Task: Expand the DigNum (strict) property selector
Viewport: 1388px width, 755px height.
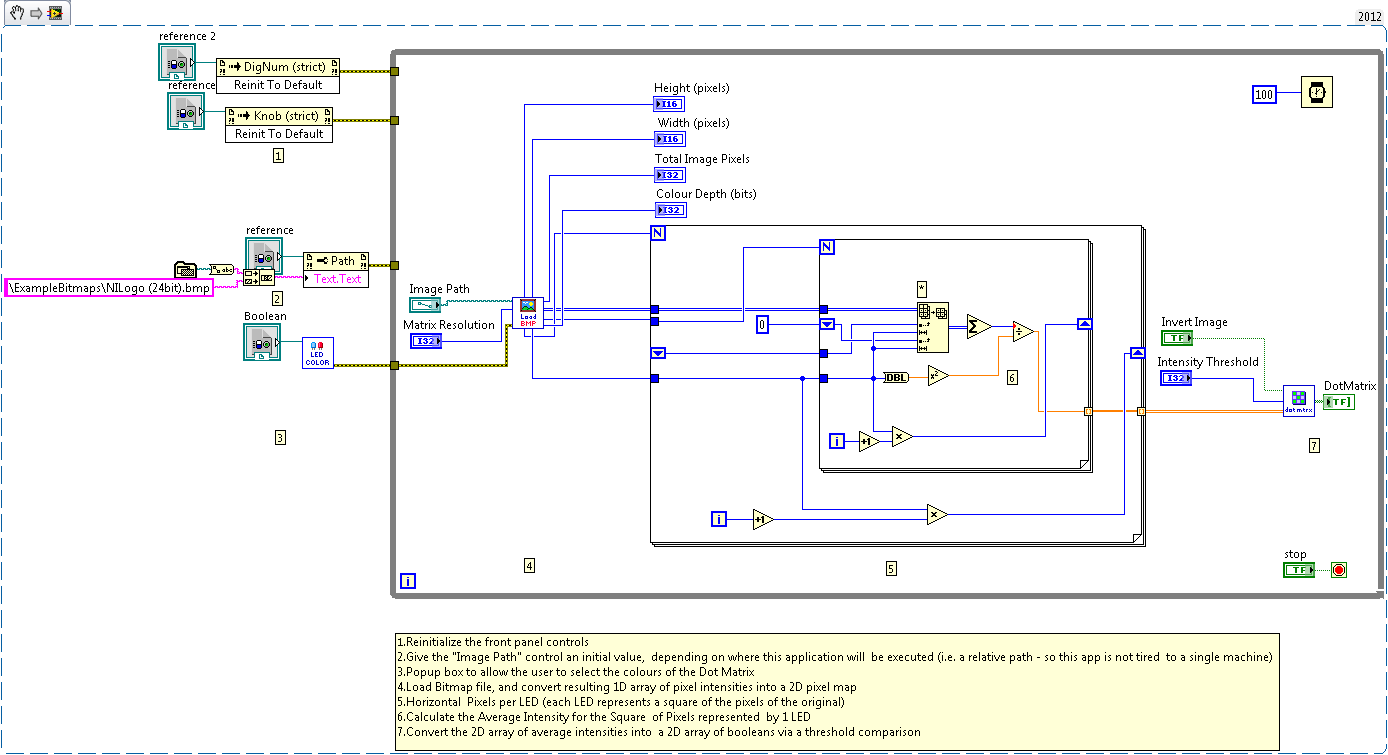Action: coord(278,66)
